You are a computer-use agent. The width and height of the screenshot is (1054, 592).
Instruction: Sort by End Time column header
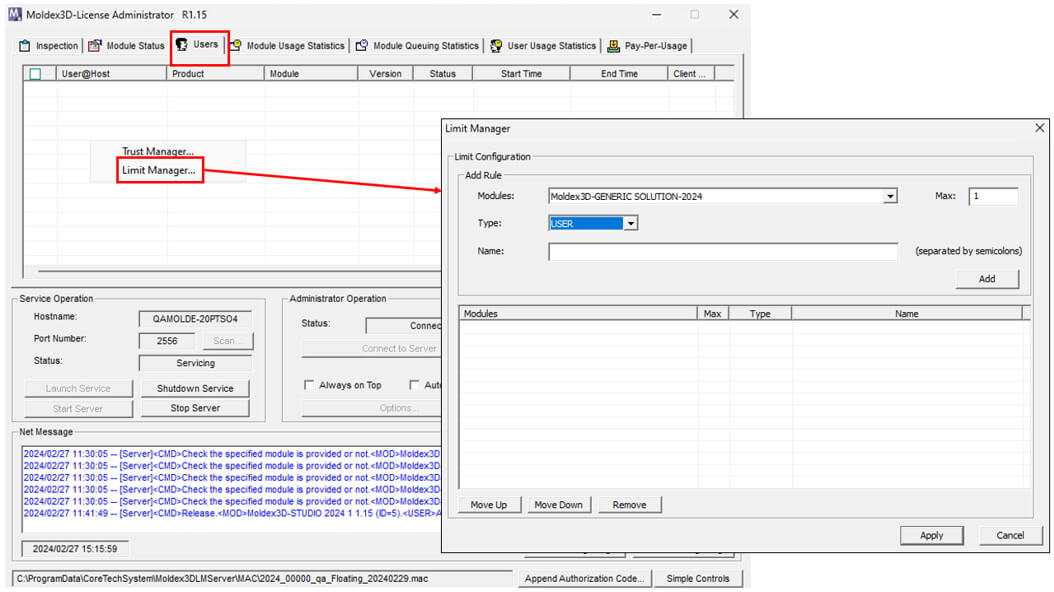619,74
